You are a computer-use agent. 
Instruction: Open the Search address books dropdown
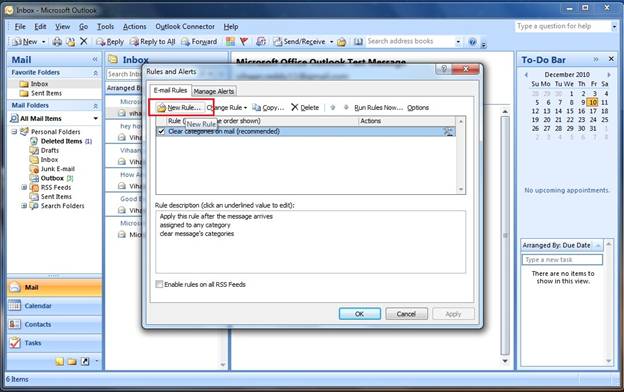click(458, 41)
